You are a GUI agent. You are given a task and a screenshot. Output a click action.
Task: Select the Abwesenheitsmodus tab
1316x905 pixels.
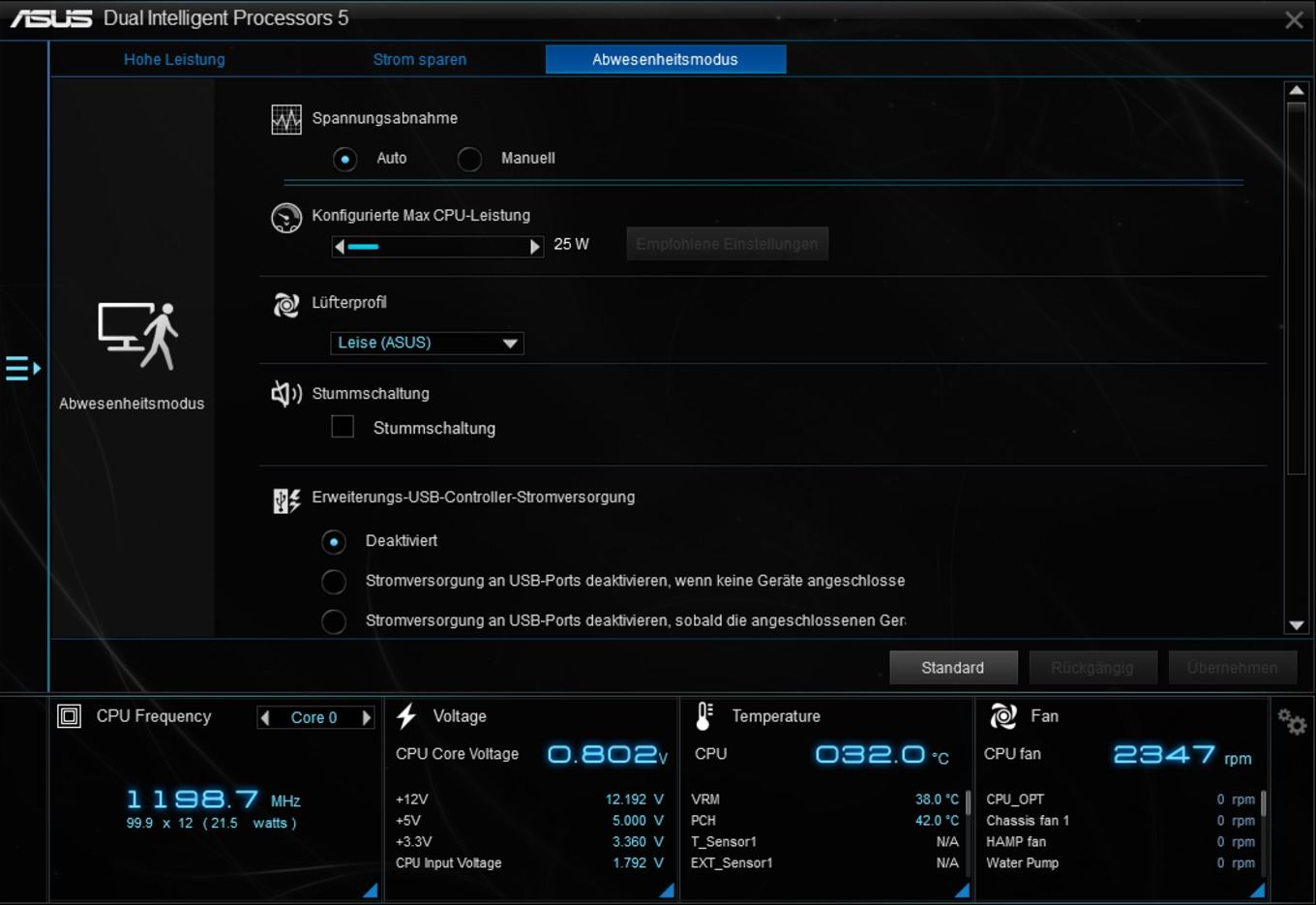(666, 59)
